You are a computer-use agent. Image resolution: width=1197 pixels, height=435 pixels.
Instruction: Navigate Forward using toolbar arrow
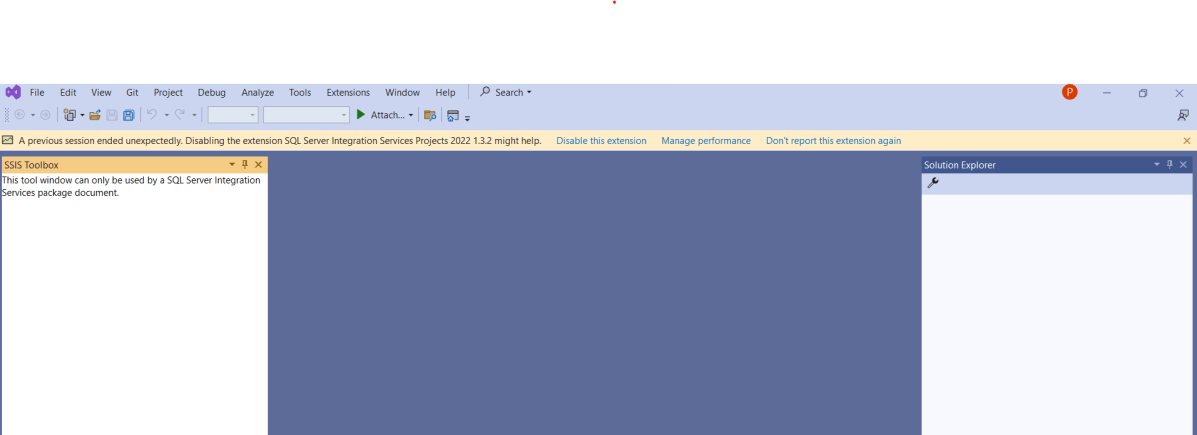45,115
